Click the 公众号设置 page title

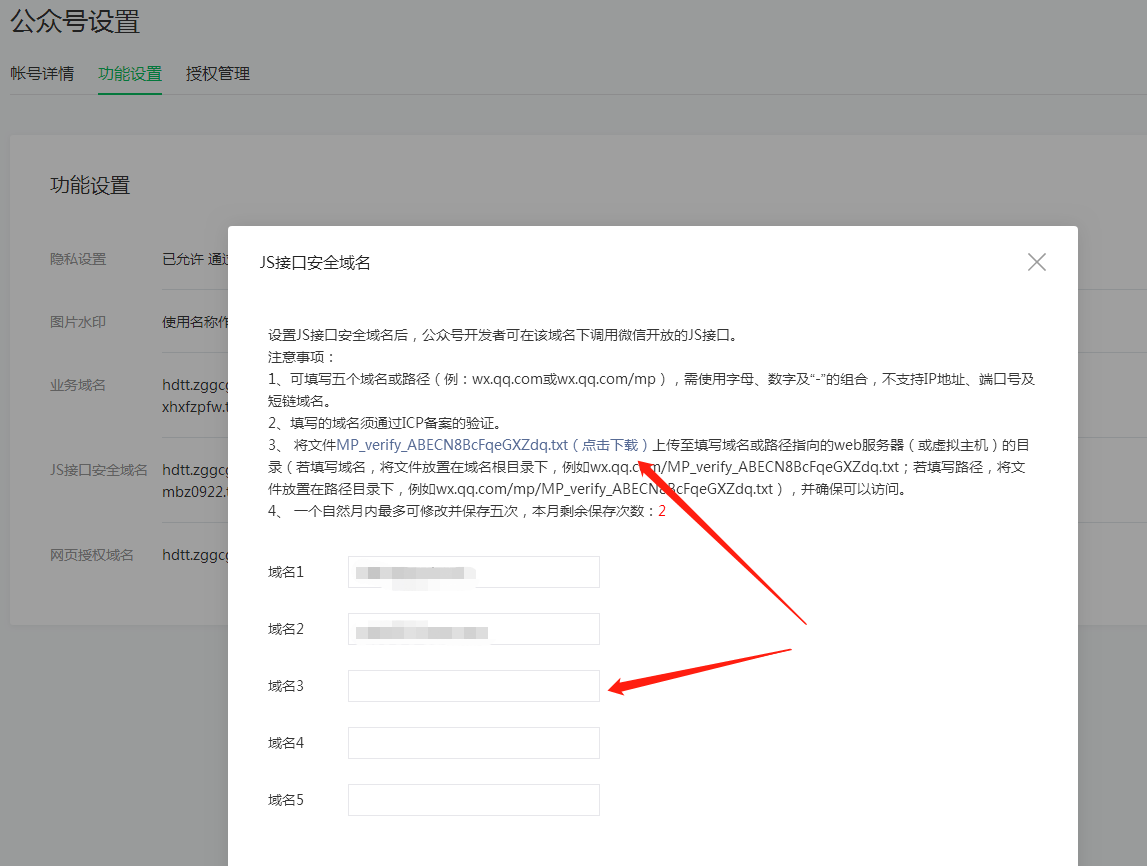click(75, 21)
